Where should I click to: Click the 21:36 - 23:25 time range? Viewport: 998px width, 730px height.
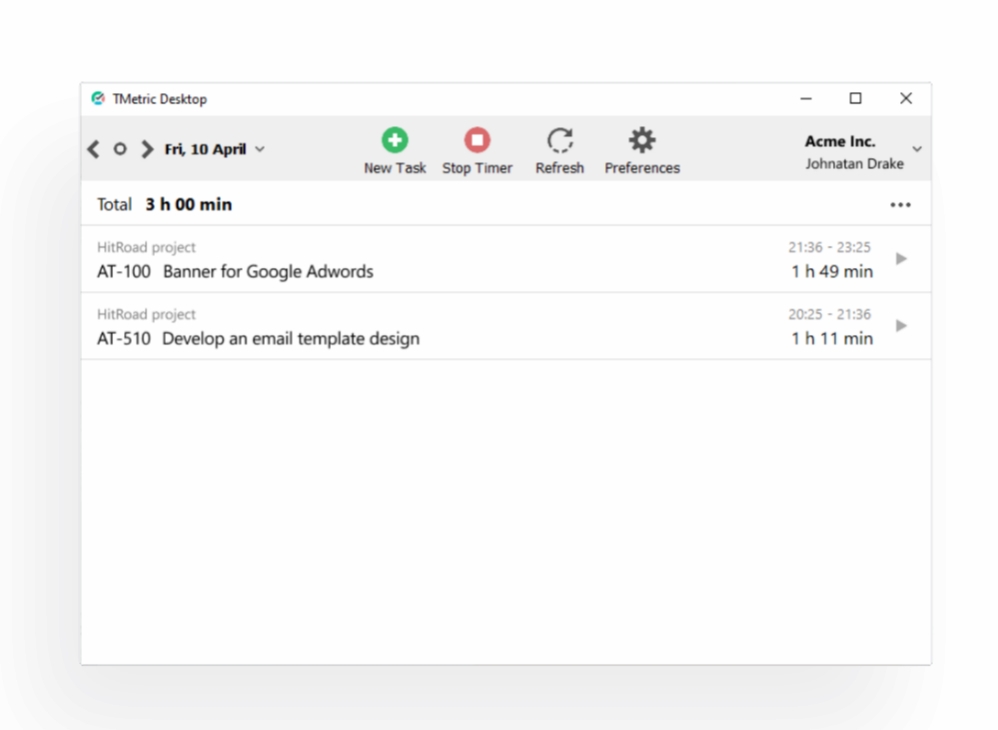(x=832, y=247)
